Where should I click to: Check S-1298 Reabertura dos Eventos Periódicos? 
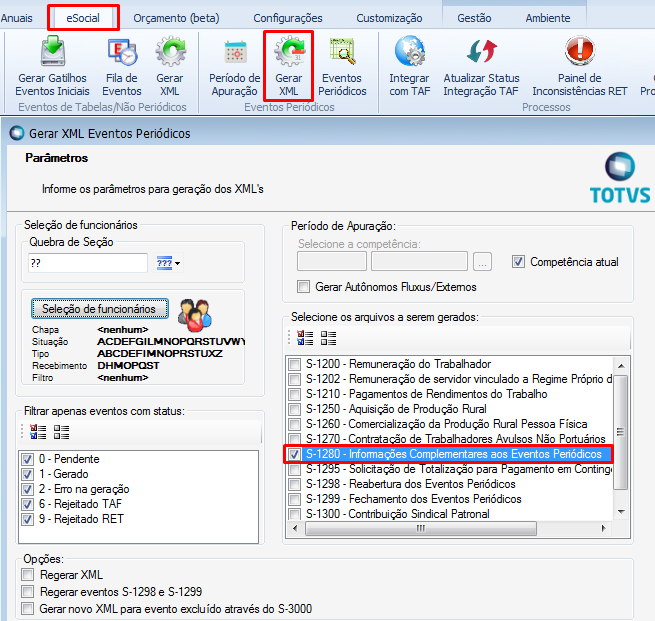pyautogui.click(x=294, y=484)
